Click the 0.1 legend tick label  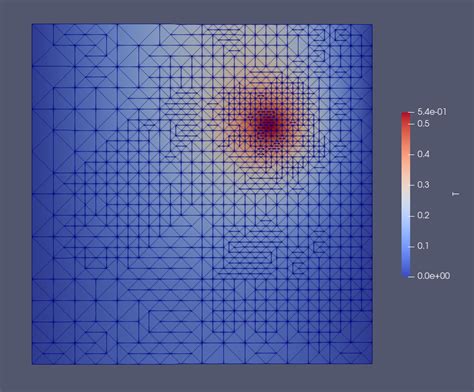pos(423,246)
